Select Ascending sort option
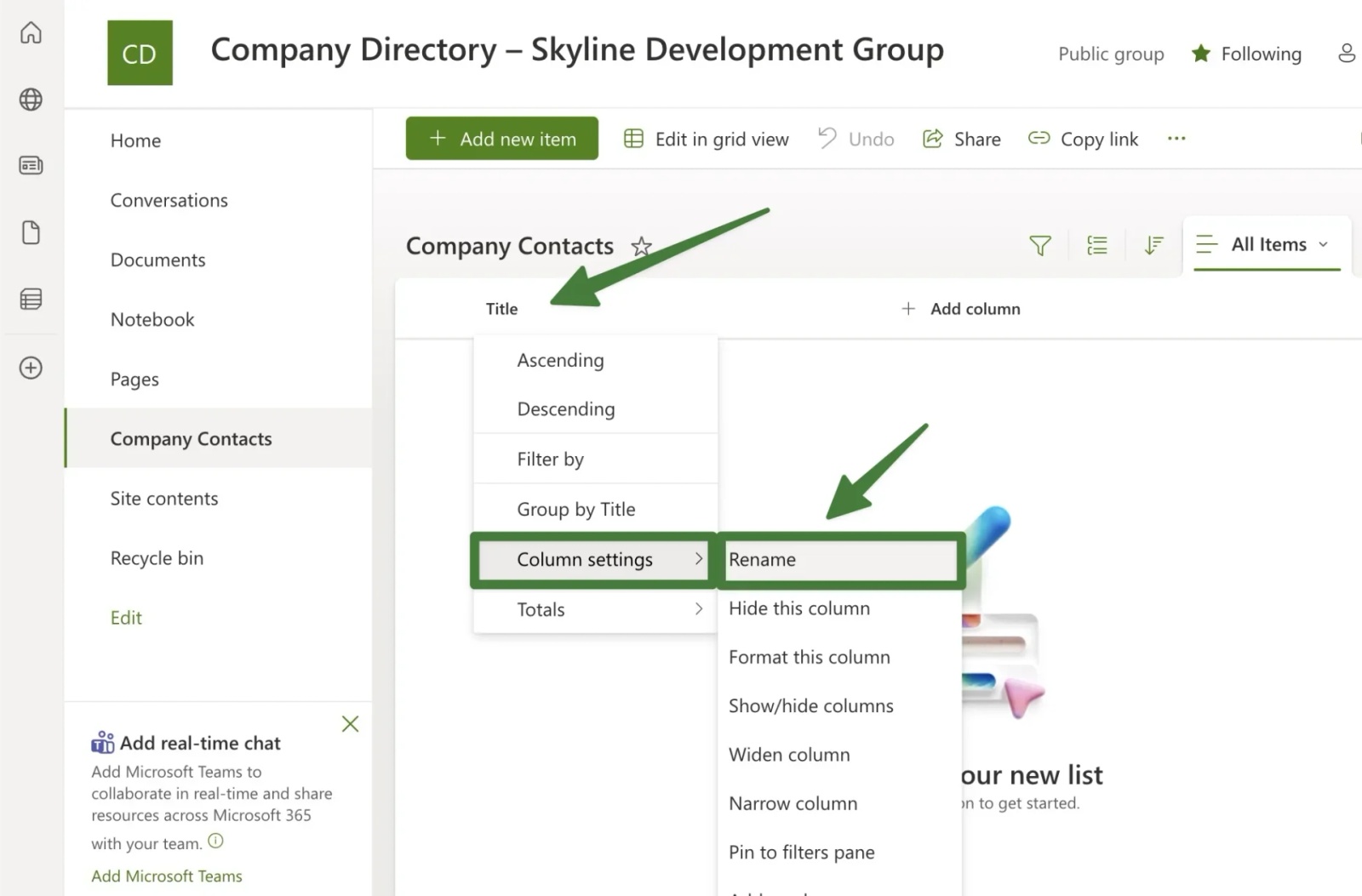 point(595,360)
